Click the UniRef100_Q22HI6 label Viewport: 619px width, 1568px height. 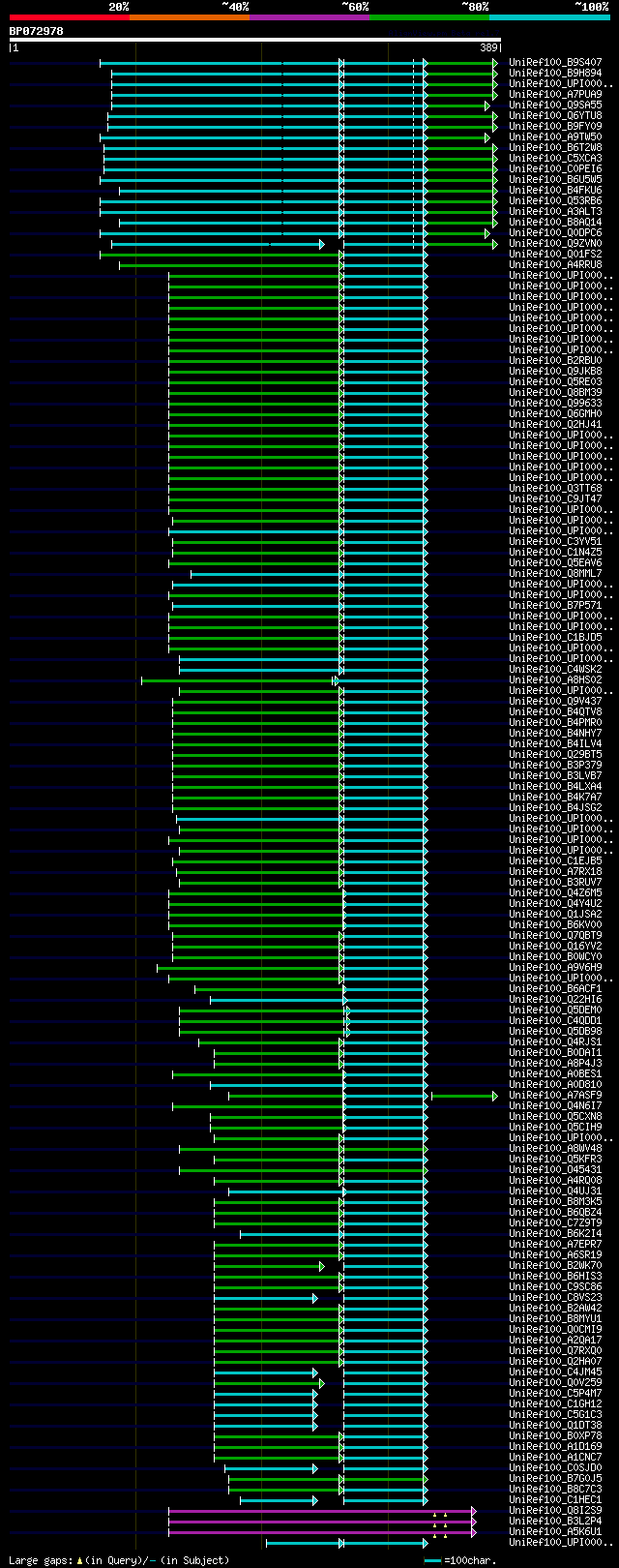tap(555, 999)
